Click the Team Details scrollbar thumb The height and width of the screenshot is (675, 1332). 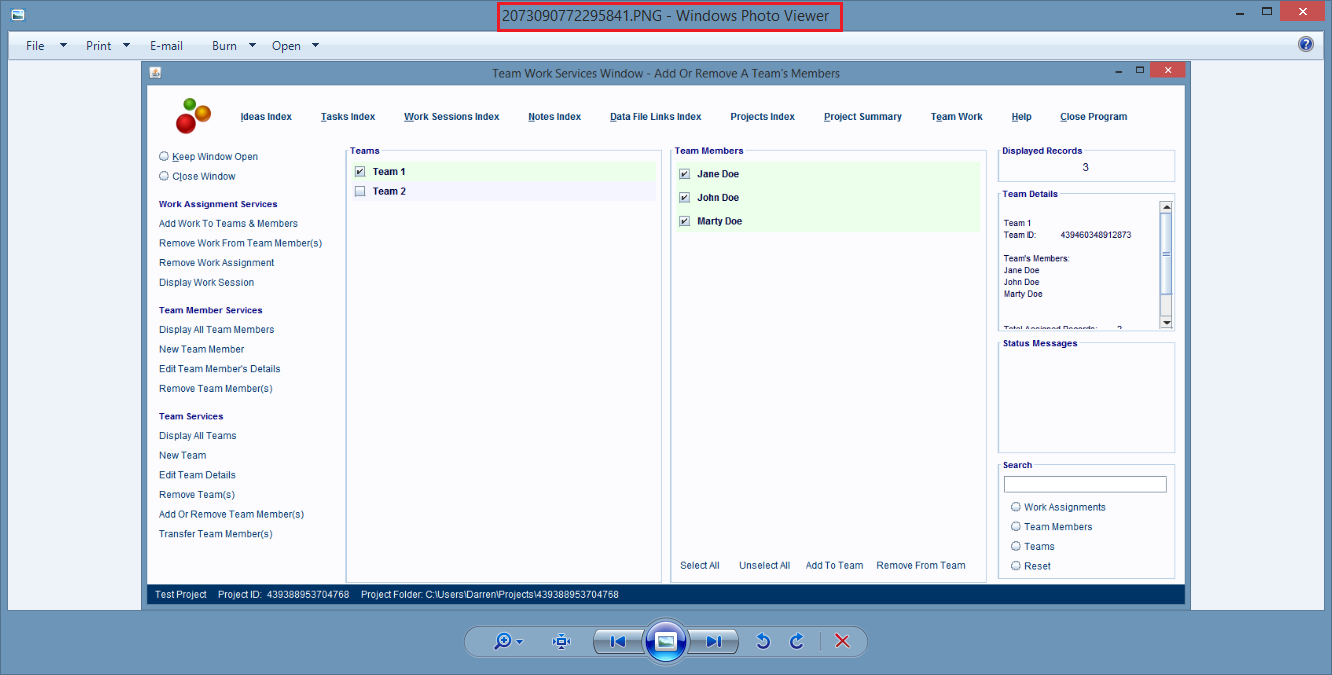[1166, 253]
